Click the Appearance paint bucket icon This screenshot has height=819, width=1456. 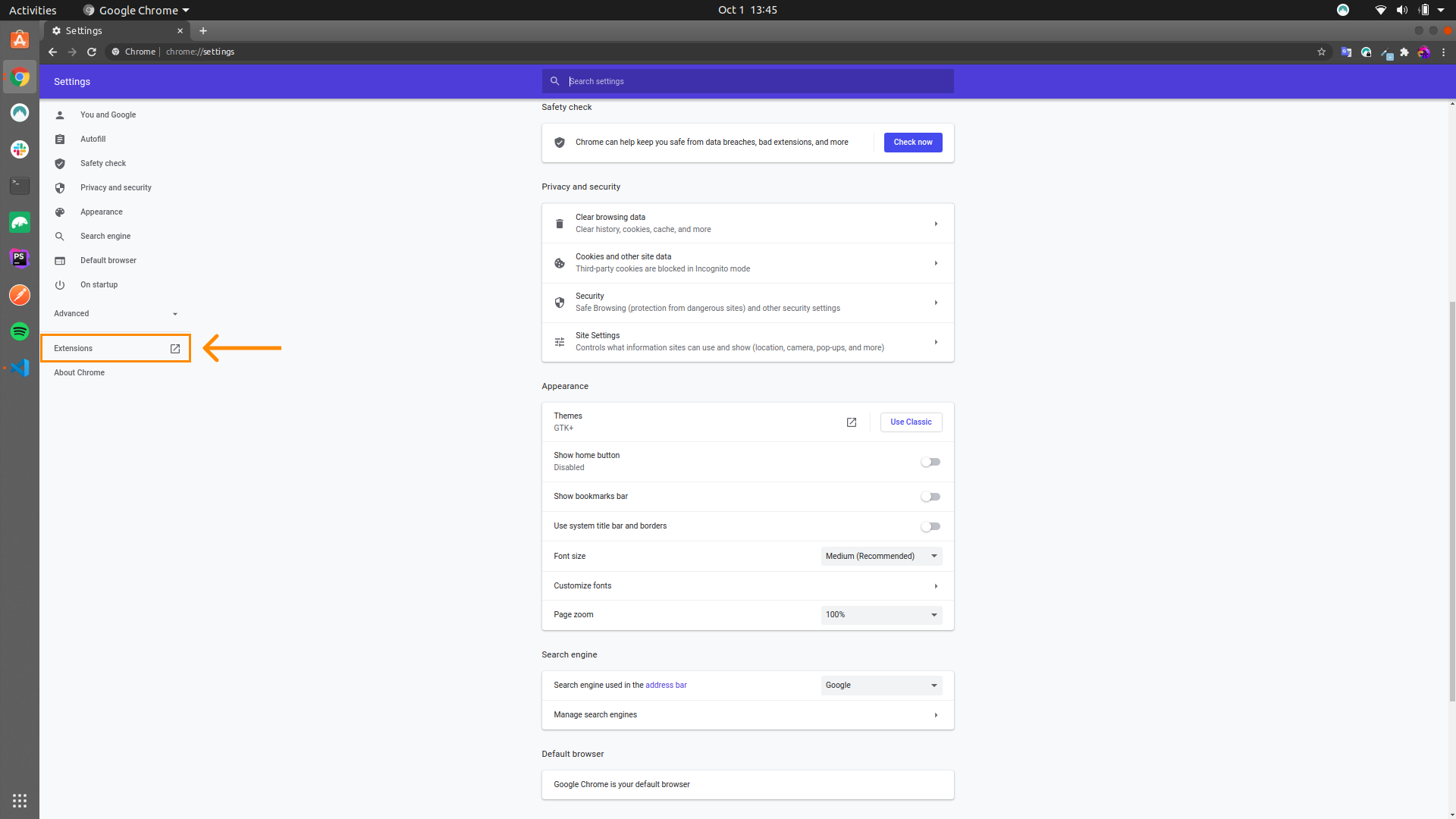60,212
